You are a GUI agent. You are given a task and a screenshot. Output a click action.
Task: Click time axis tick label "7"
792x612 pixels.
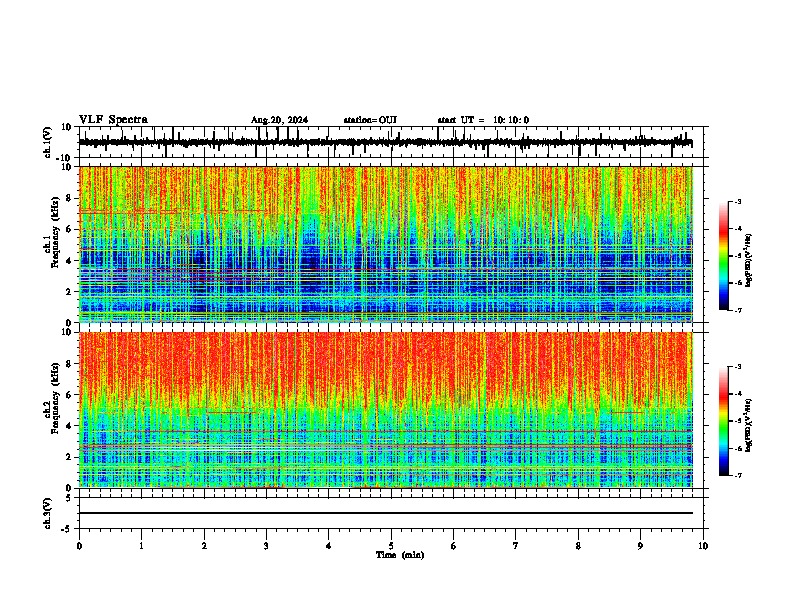[x=516, y=546]
